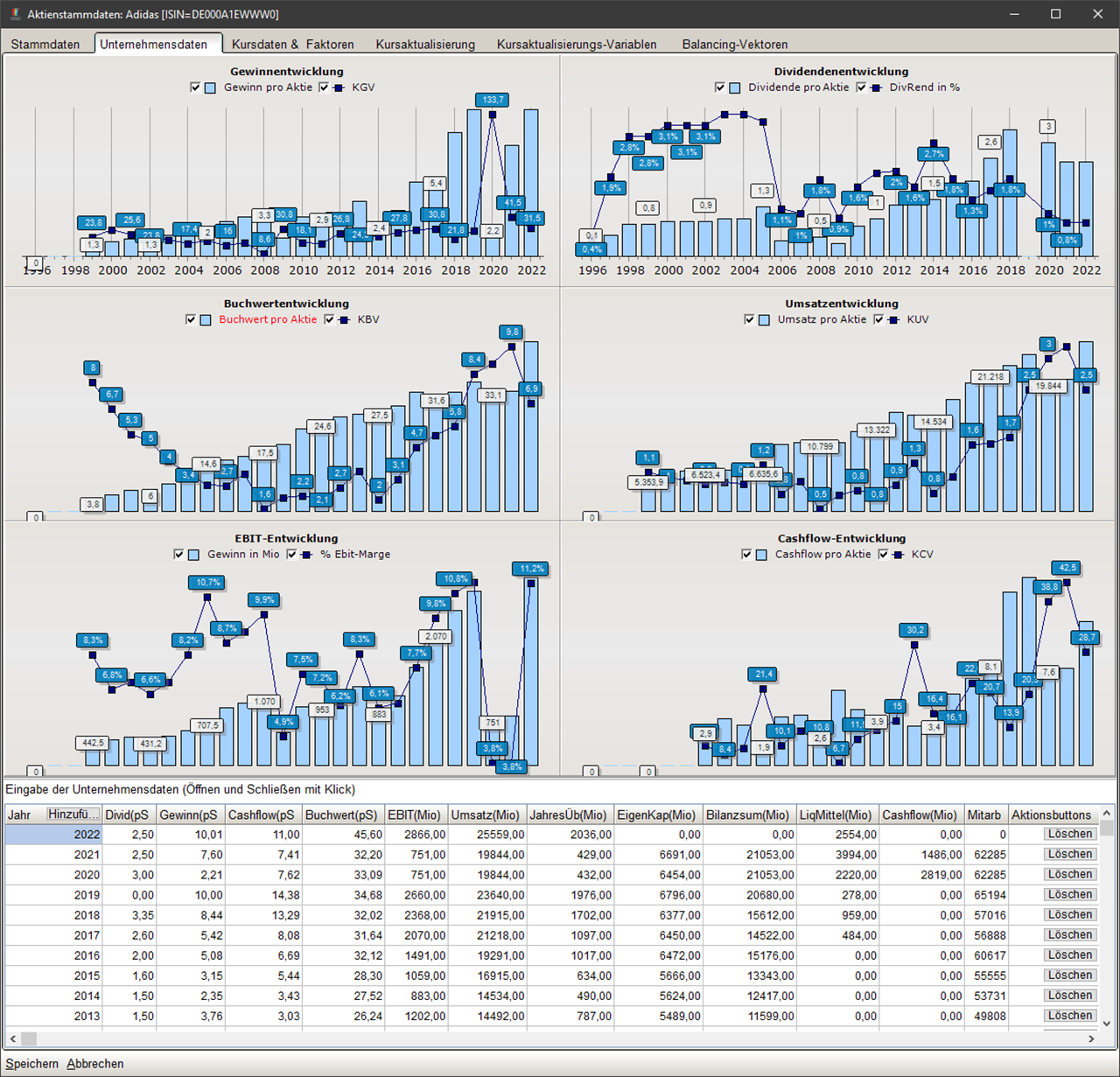Click the table's horizontal scrollbar right arrow
1120x1077 pixels.
(1091, 1039)
